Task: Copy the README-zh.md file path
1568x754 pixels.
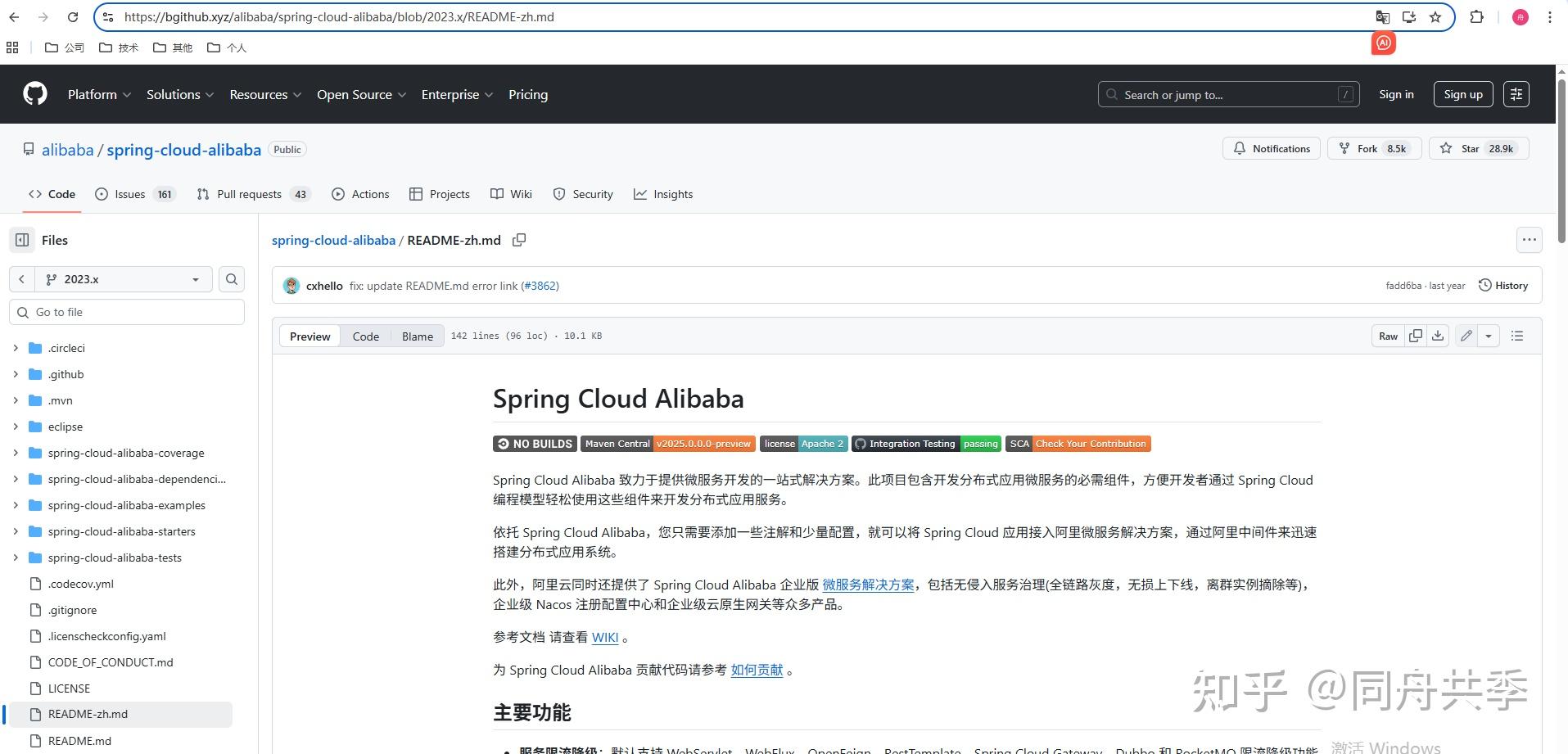Action: pyautogui.click(x=519, y=240)
